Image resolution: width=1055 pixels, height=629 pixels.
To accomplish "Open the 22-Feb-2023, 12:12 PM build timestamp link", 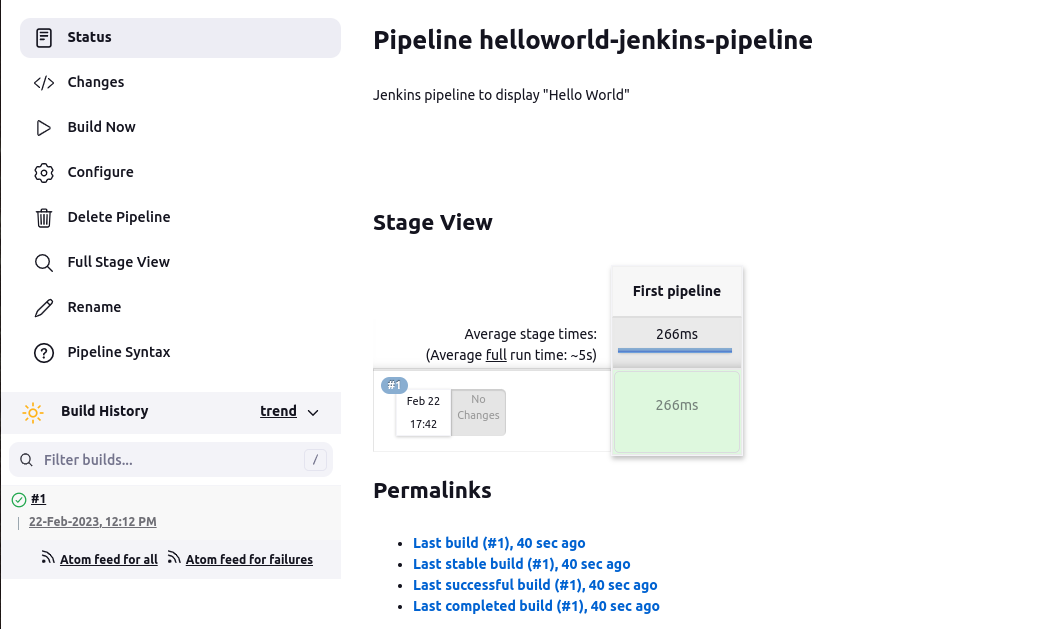I will pos(93,522).
